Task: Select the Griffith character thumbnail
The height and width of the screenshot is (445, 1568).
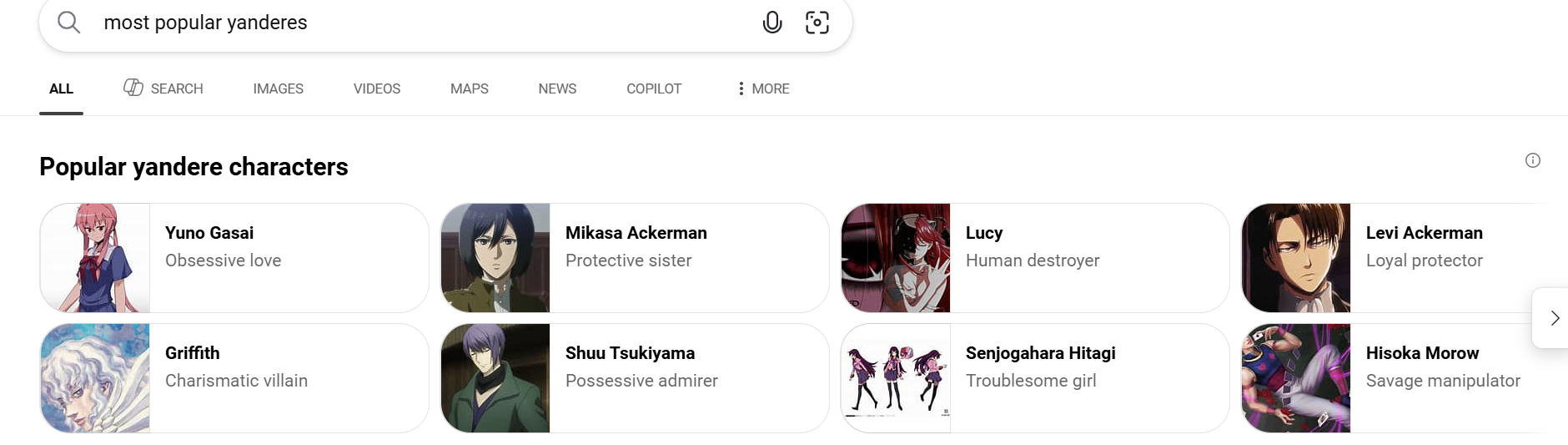Action: tap(95, 378)
